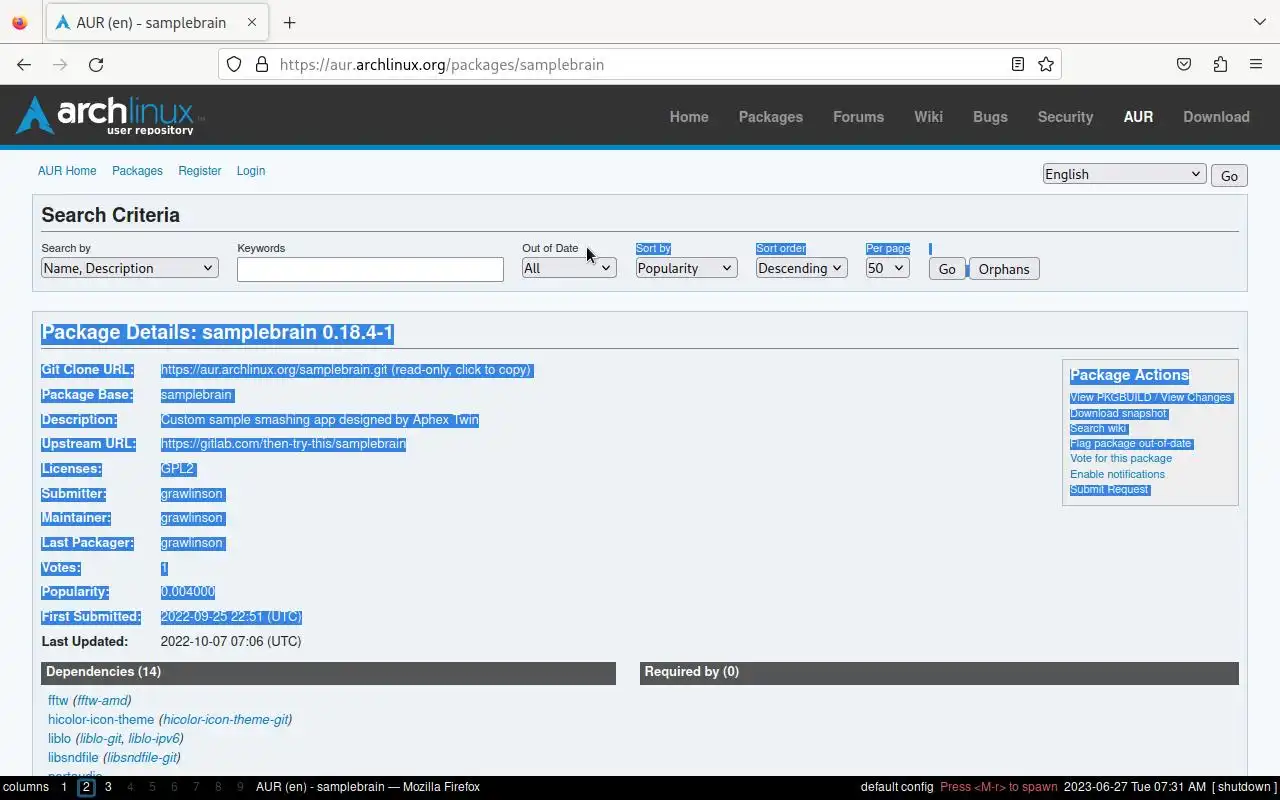The image size is (1280, 800).
Task: Open the libsndfile dependency link
Action: [x=73, y=758]
